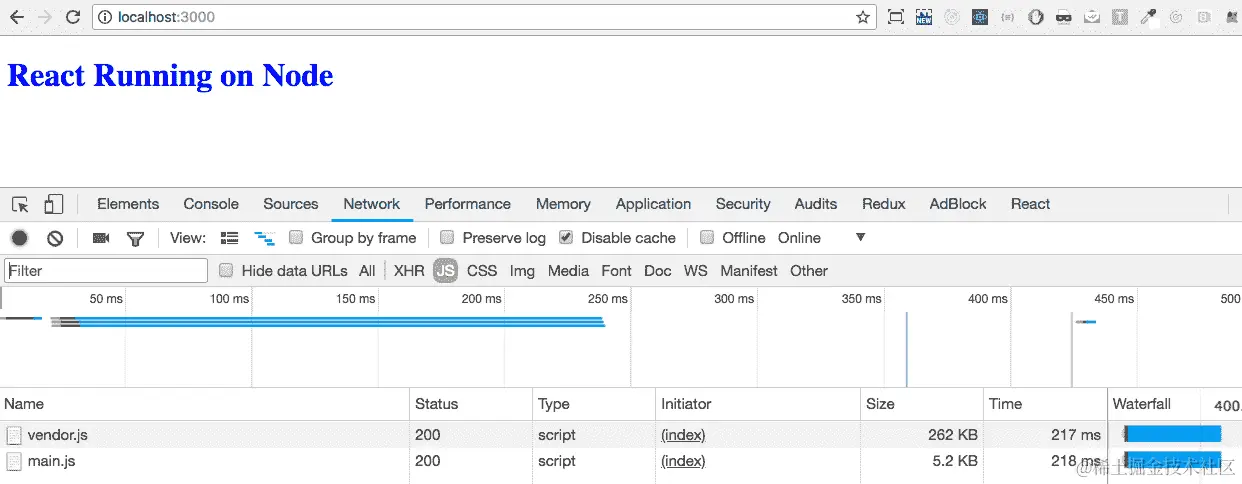Screen dimensions: 1242x484
Task: Toggle the waterfall overview icon
Action: 264,238
